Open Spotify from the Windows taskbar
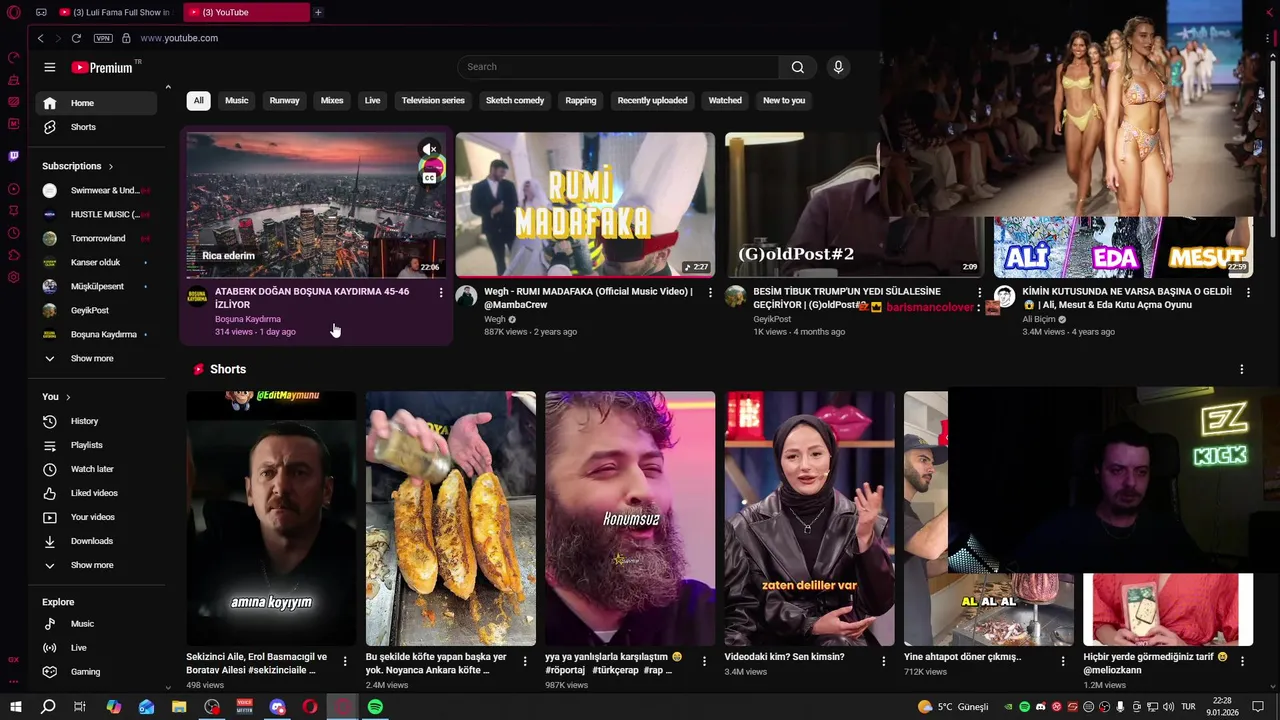Viewport: 1280px width, 720px height. click(375, 707)
